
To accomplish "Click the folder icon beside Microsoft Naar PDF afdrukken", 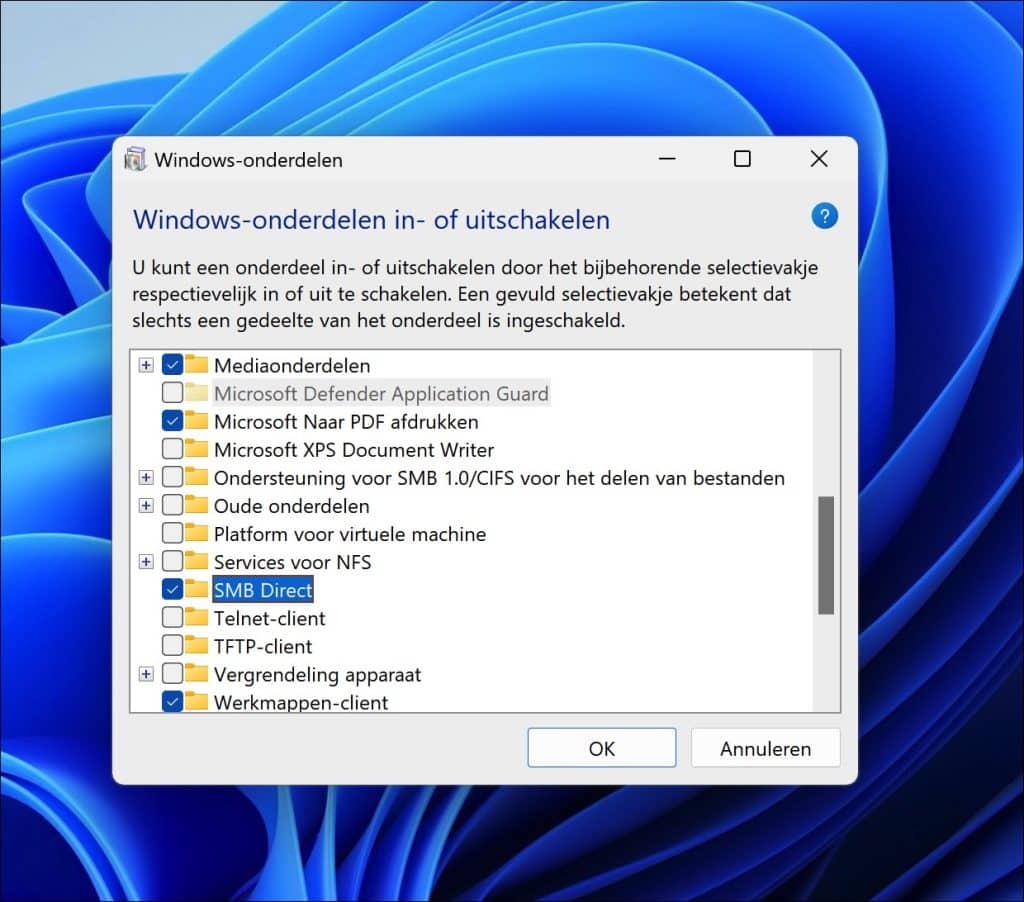I will coord(196,421).
